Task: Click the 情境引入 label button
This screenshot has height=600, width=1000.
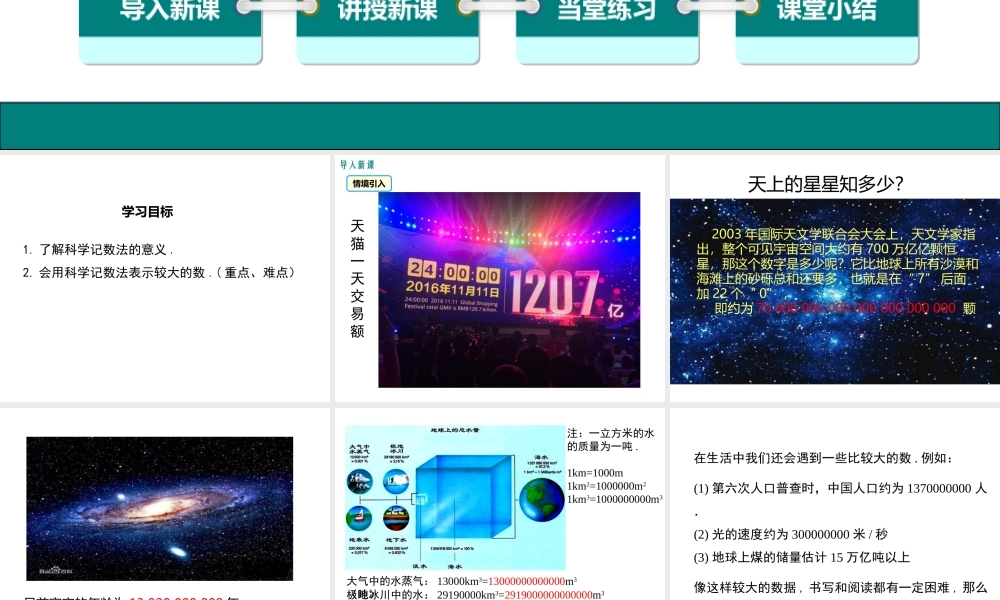Action: [369, 184]
